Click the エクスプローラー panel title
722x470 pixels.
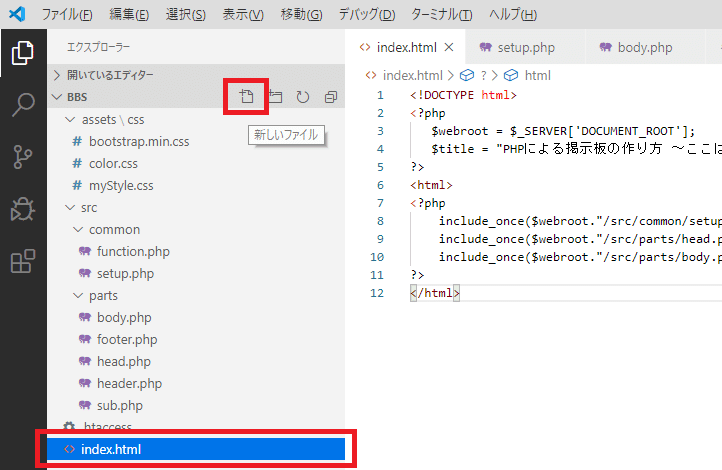[x=98, y=47]
